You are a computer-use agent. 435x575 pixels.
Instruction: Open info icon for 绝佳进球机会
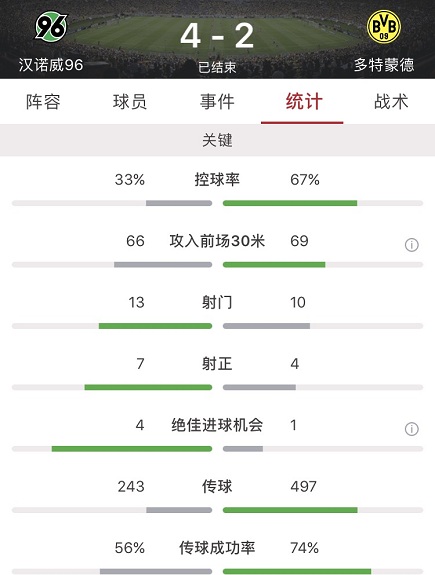pyautogui.click(x=412, y=429)
